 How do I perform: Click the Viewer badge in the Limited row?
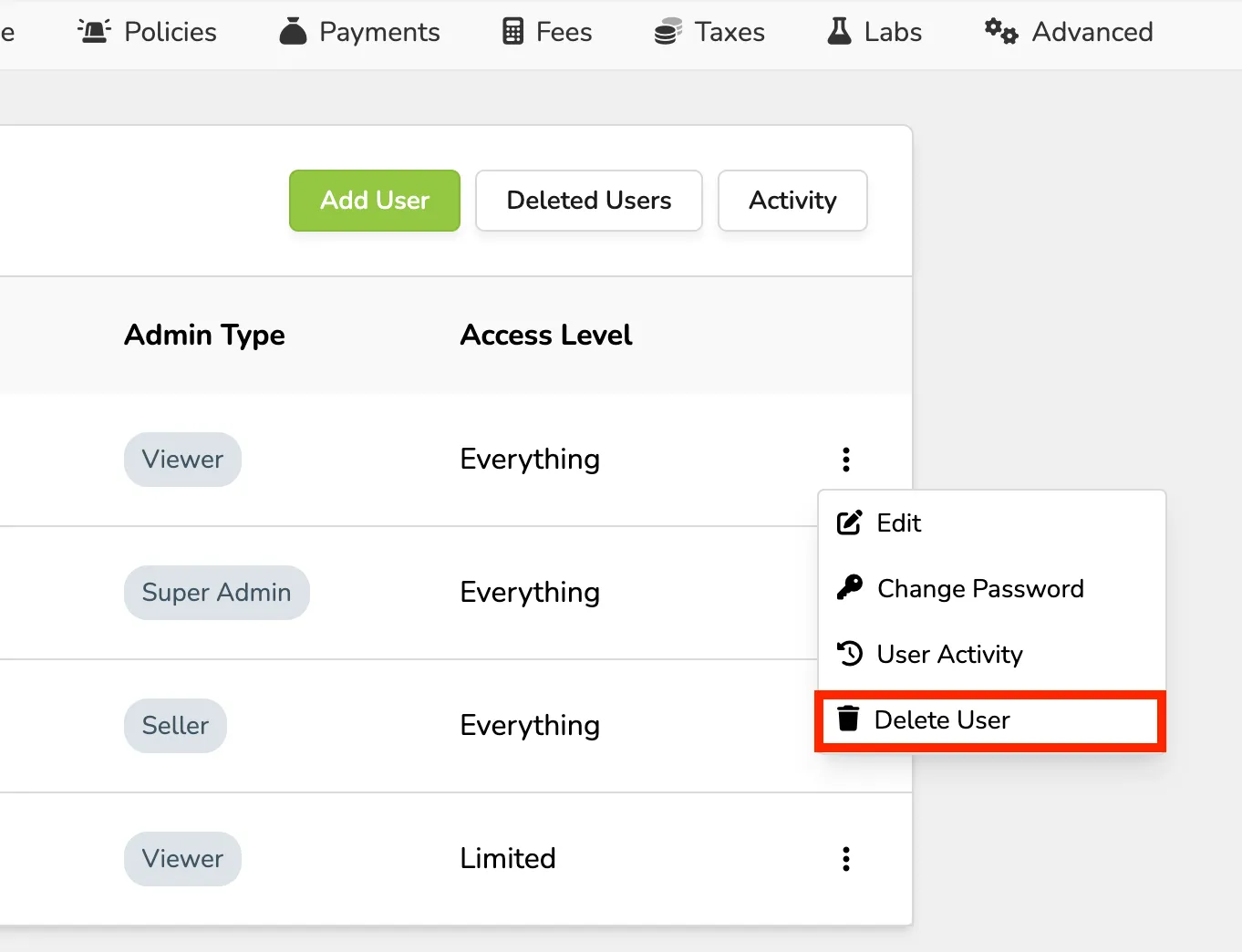pos(182,859)
